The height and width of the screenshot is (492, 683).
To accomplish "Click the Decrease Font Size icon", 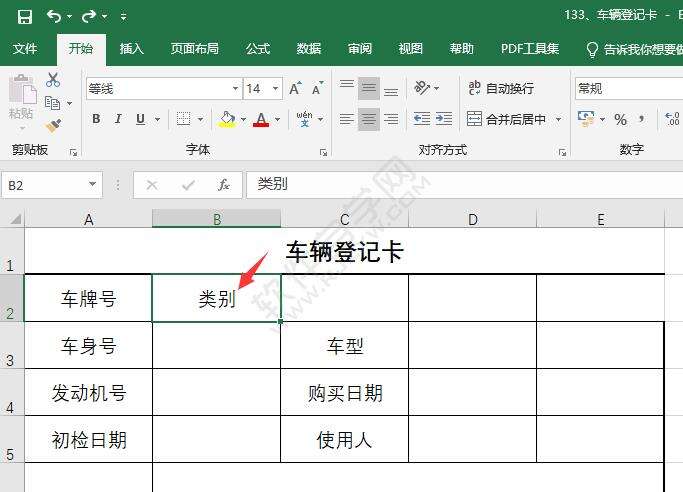I will click(318, 88).
